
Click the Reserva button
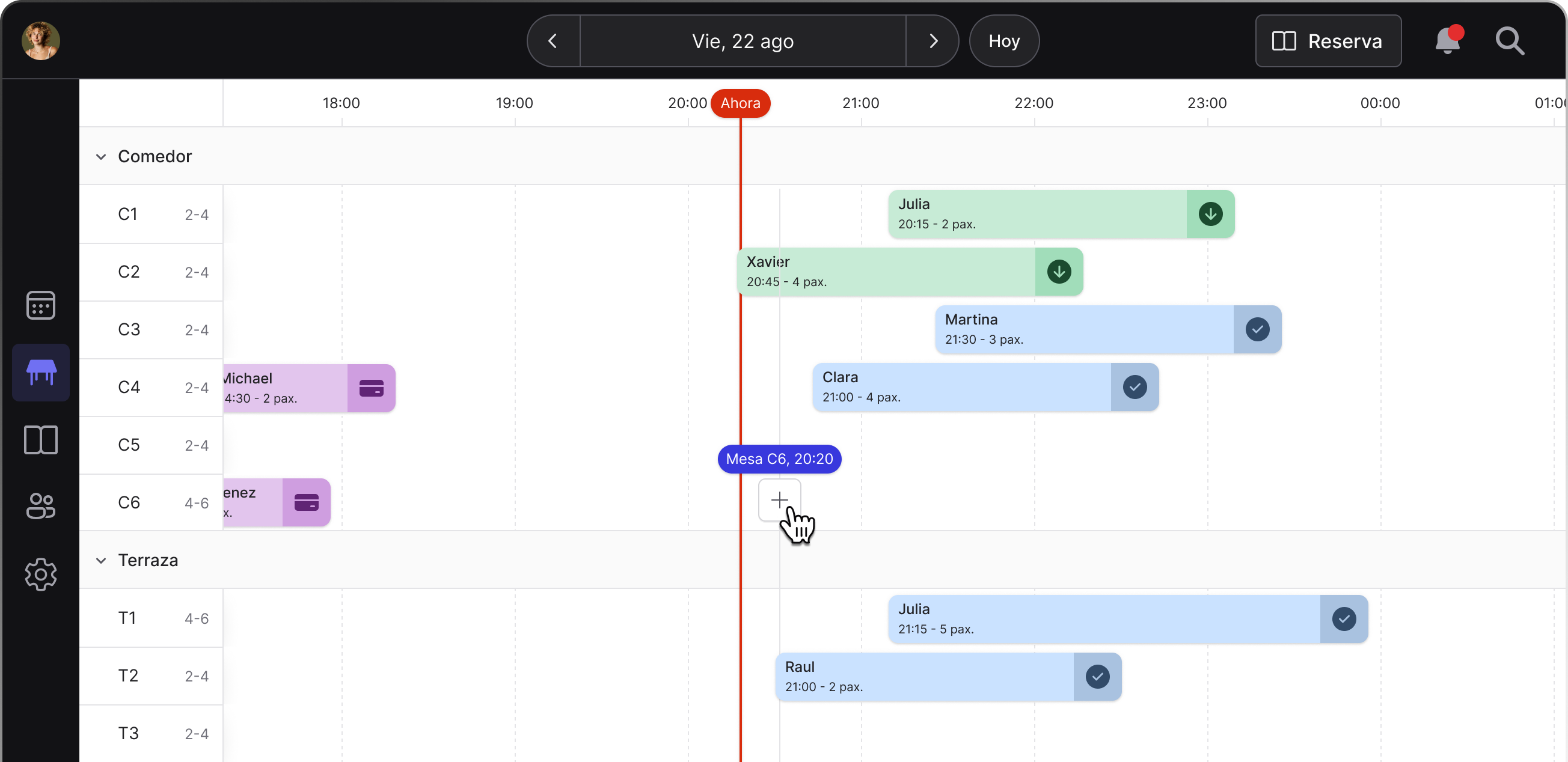pyautogui.click(x=1328, y=41)
